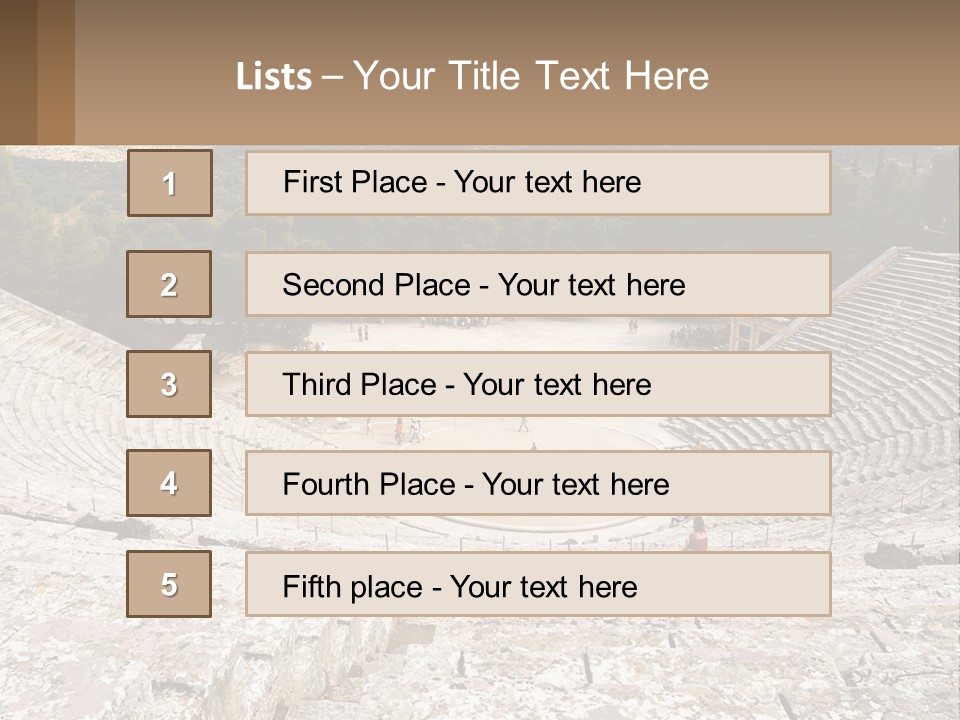Select the "Fifth place" text box
The height and width of the screenshot is (720, 960).
pyautogui.click(x=538, y=584)
